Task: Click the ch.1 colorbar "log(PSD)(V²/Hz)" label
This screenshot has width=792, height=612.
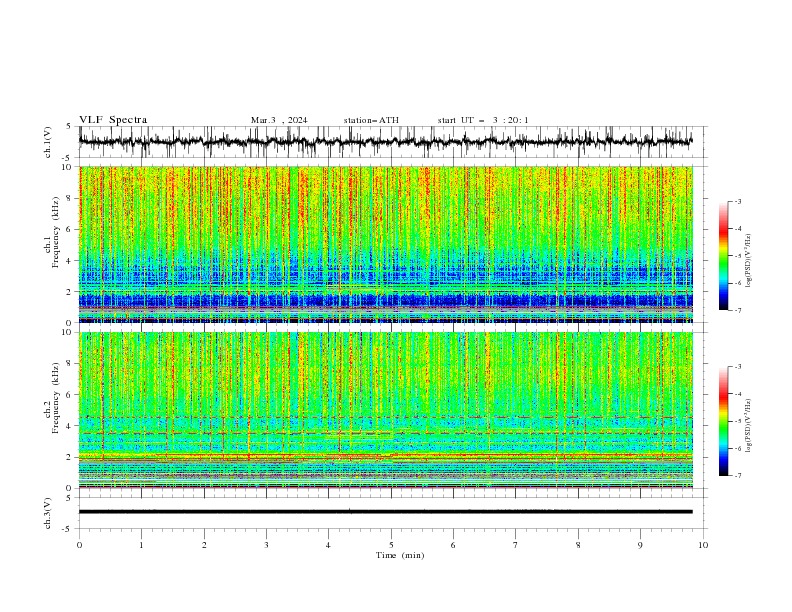Action: (749, 261)
